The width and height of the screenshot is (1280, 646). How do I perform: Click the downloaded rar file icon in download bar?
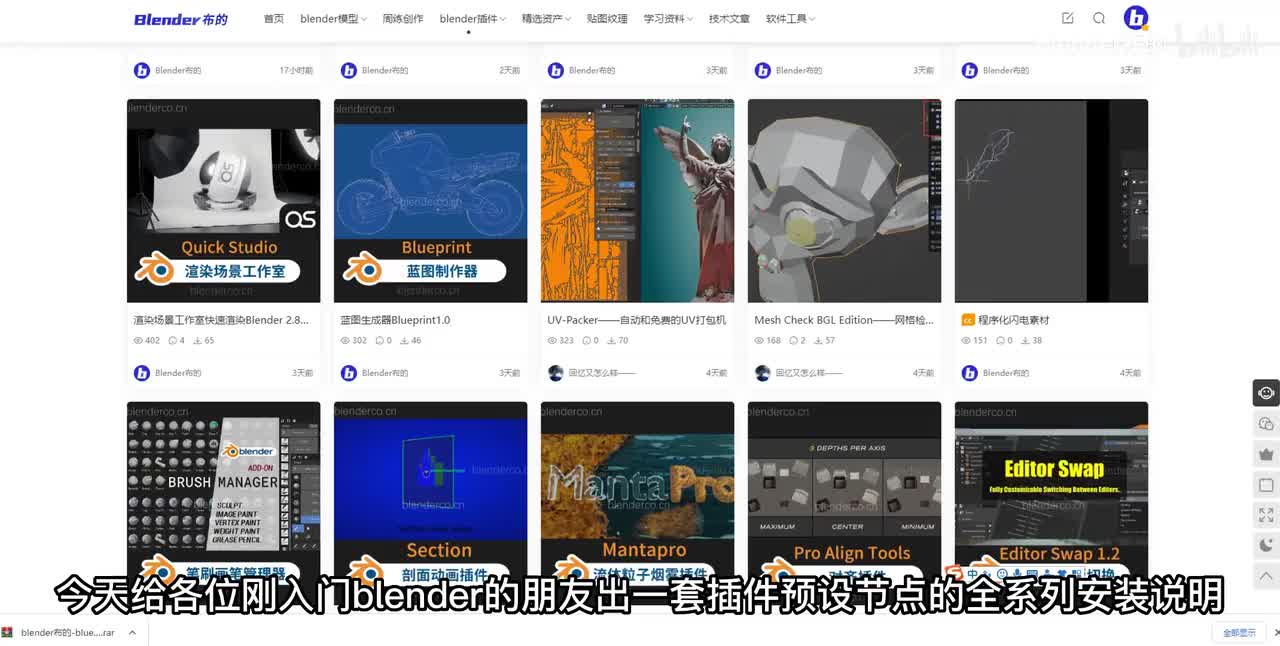(8, 632)
